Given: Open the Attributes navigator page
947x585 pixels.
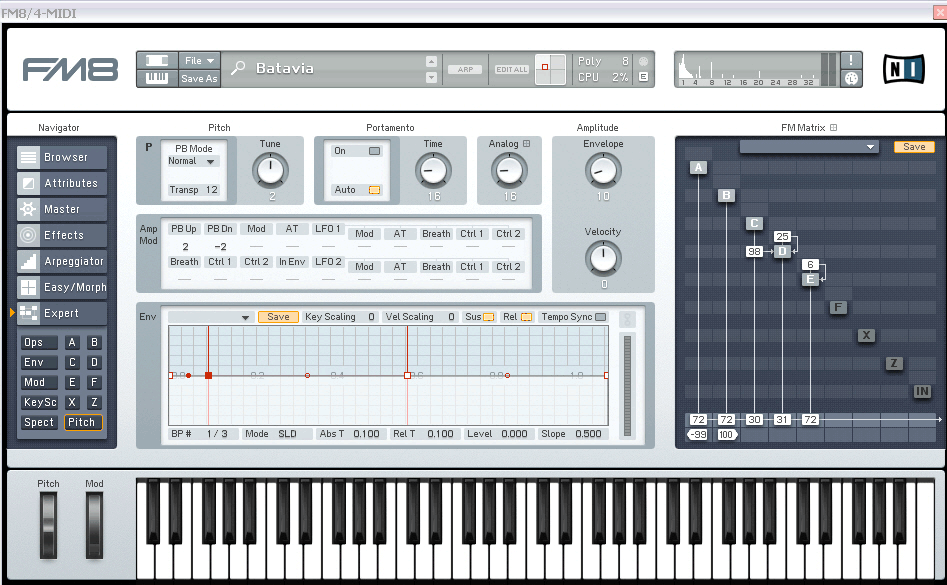Looking at the screenshot, I should (x=62, y=184).
